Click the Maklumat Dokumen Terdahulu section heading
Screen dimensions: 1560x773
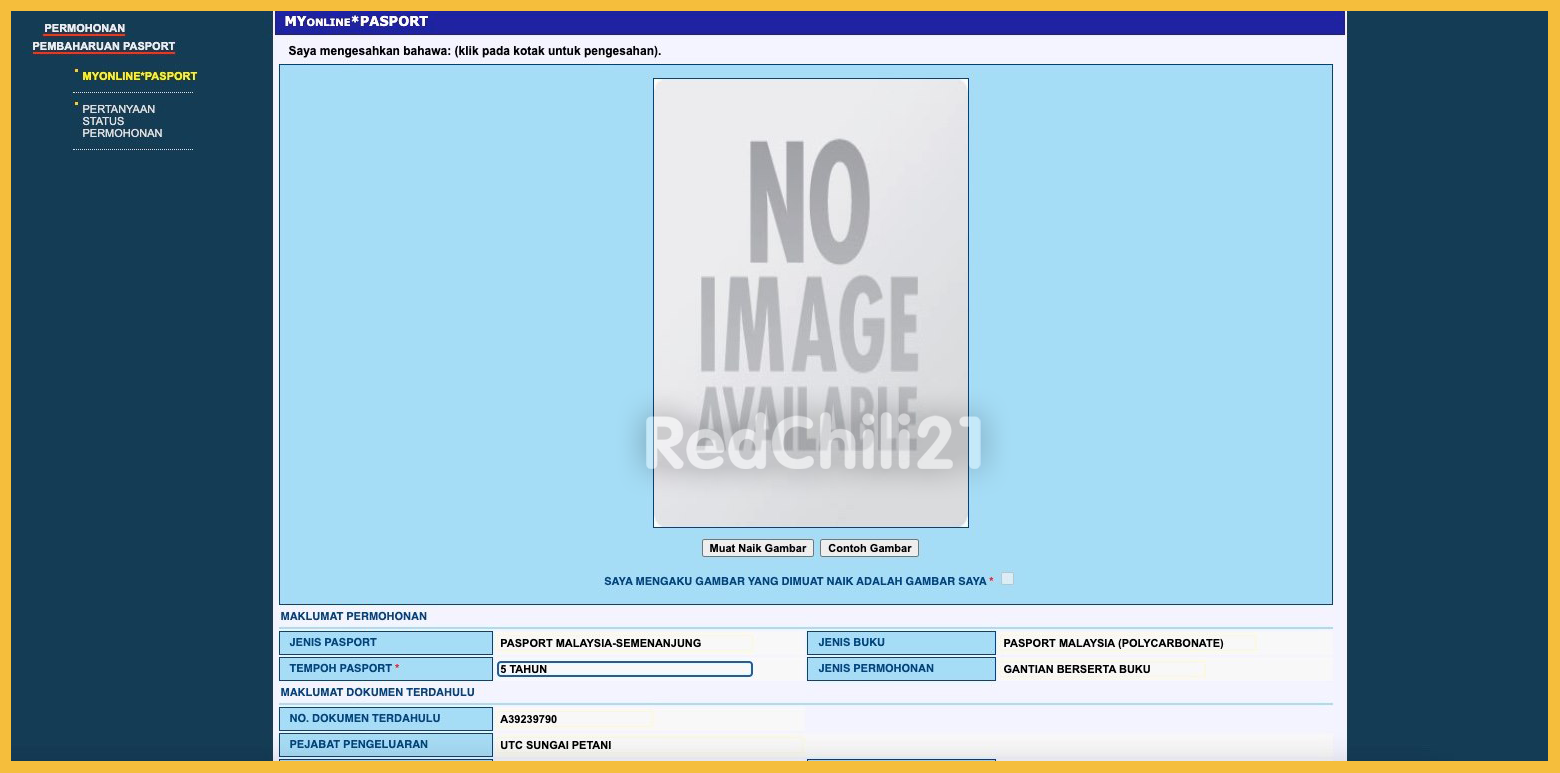[377, 692]
